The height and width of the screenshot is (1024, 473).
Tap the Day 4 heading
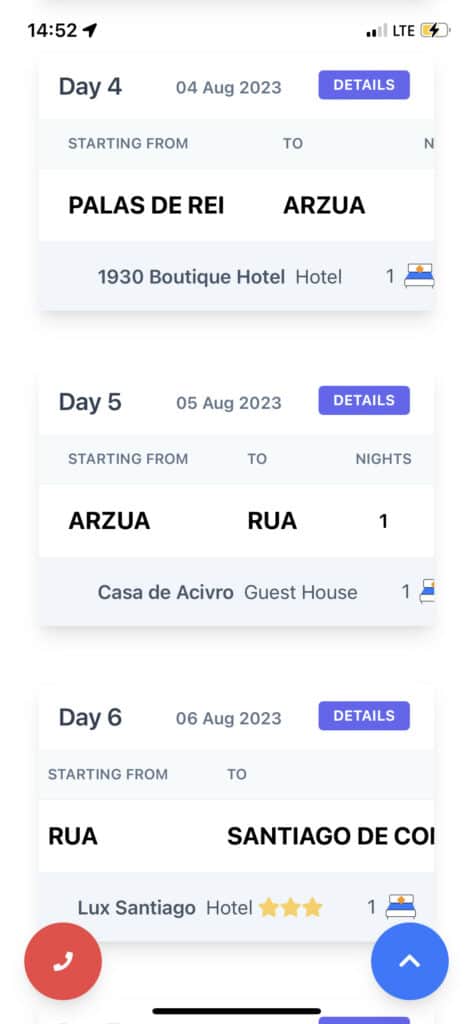(x=90, y=86)
